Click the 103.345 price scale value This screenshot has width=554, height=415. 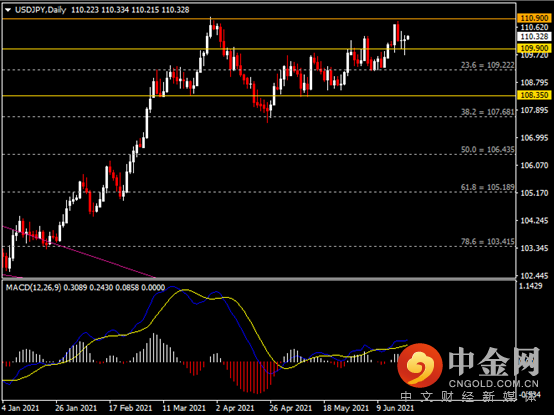534,248
